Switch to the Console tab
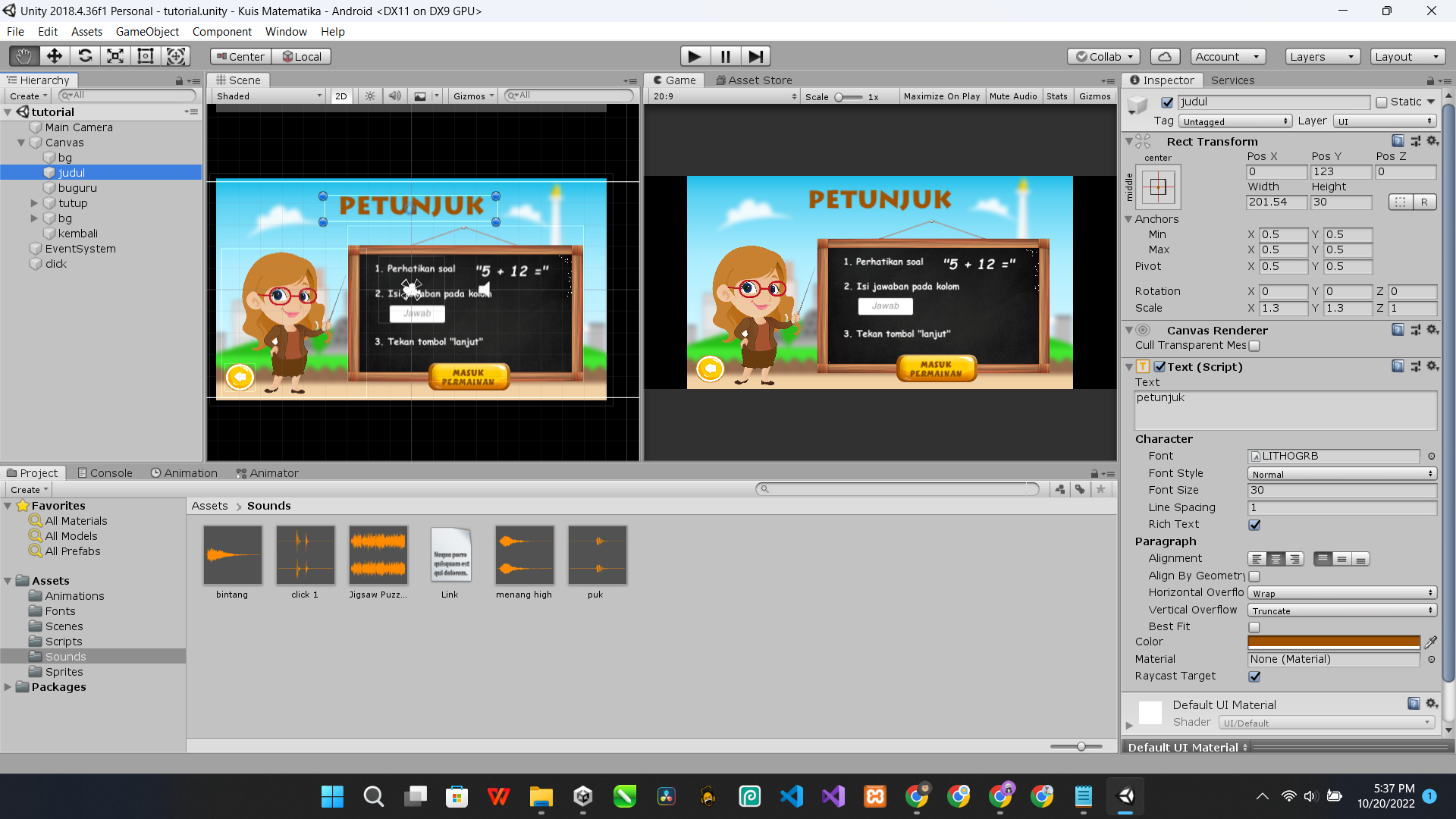This screenshot has width=1456, height=819. pyautogui.click(x=105, y=473)
